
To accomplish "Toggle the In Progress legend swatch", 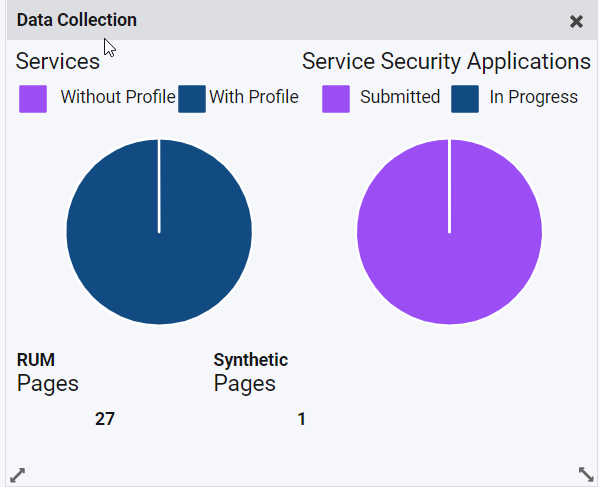I will tap(465, 99).
